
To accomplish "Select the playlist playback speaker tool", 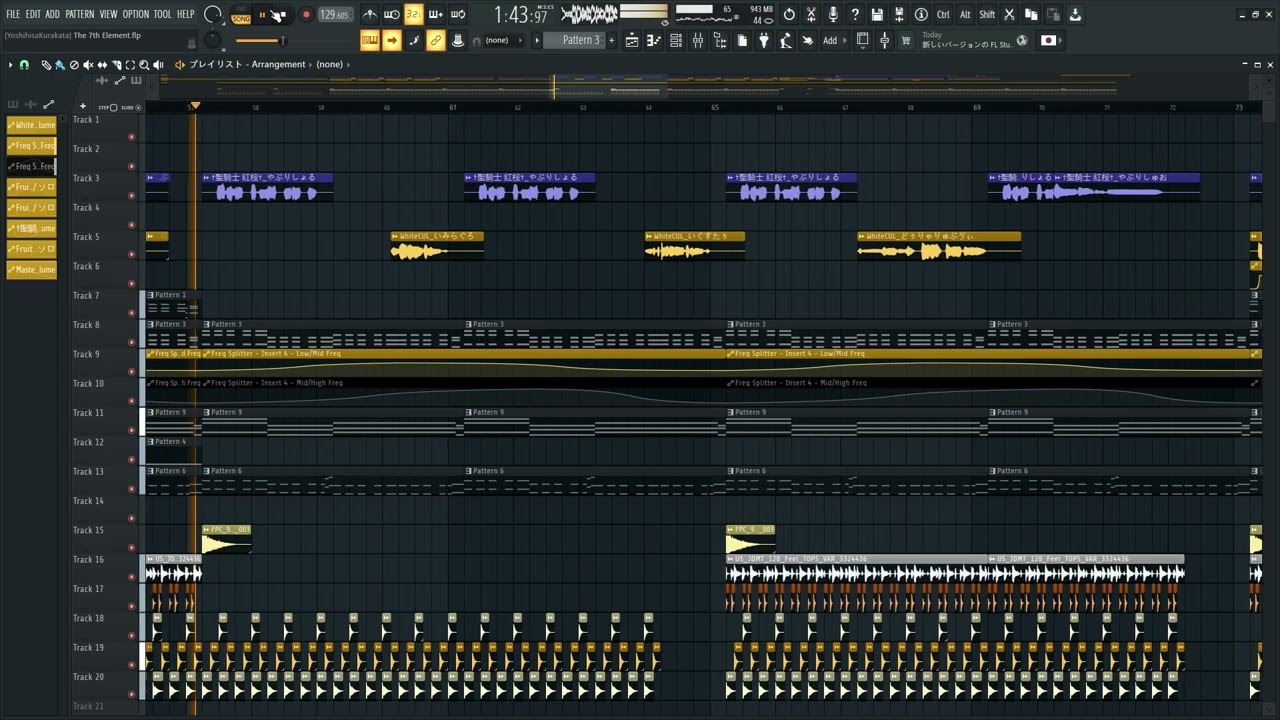I will [158, 64].
